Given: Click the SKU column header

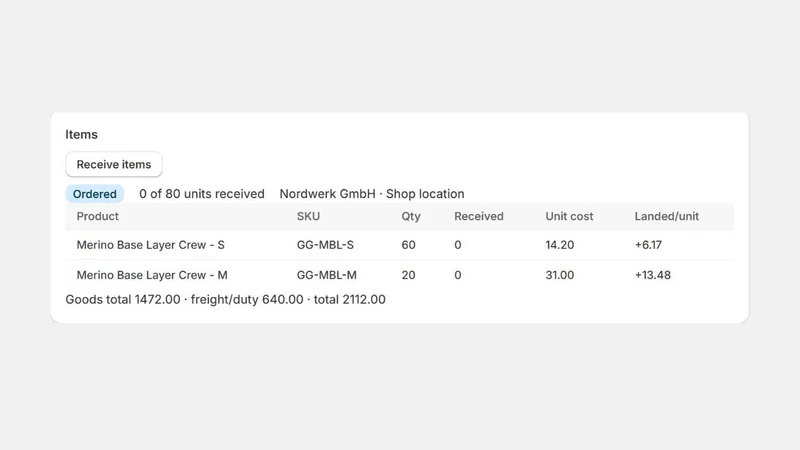Looking at the screenshot, I should 308,216.
